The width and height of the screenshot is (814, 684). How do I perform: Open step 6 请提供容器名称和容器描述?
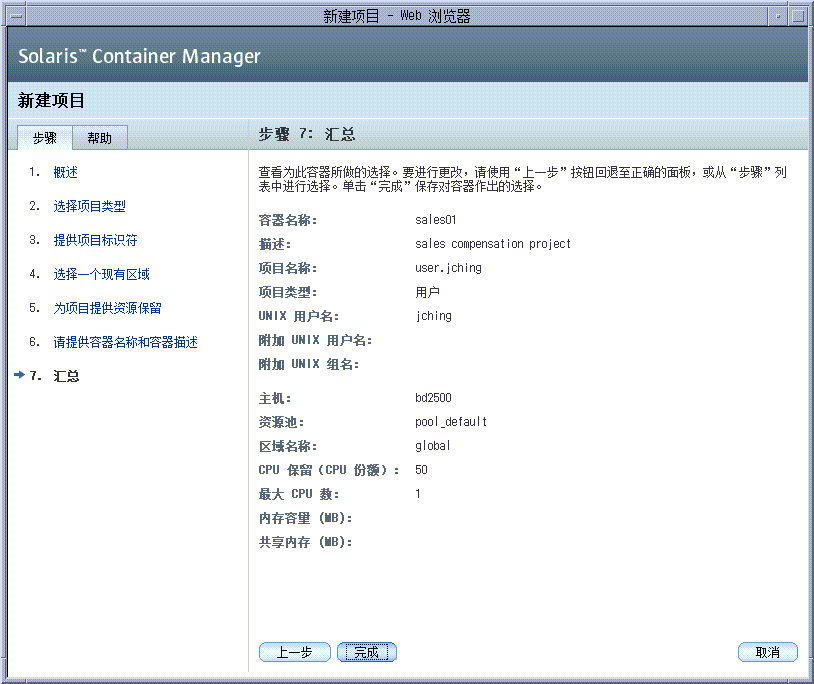[x=125, y=343]
